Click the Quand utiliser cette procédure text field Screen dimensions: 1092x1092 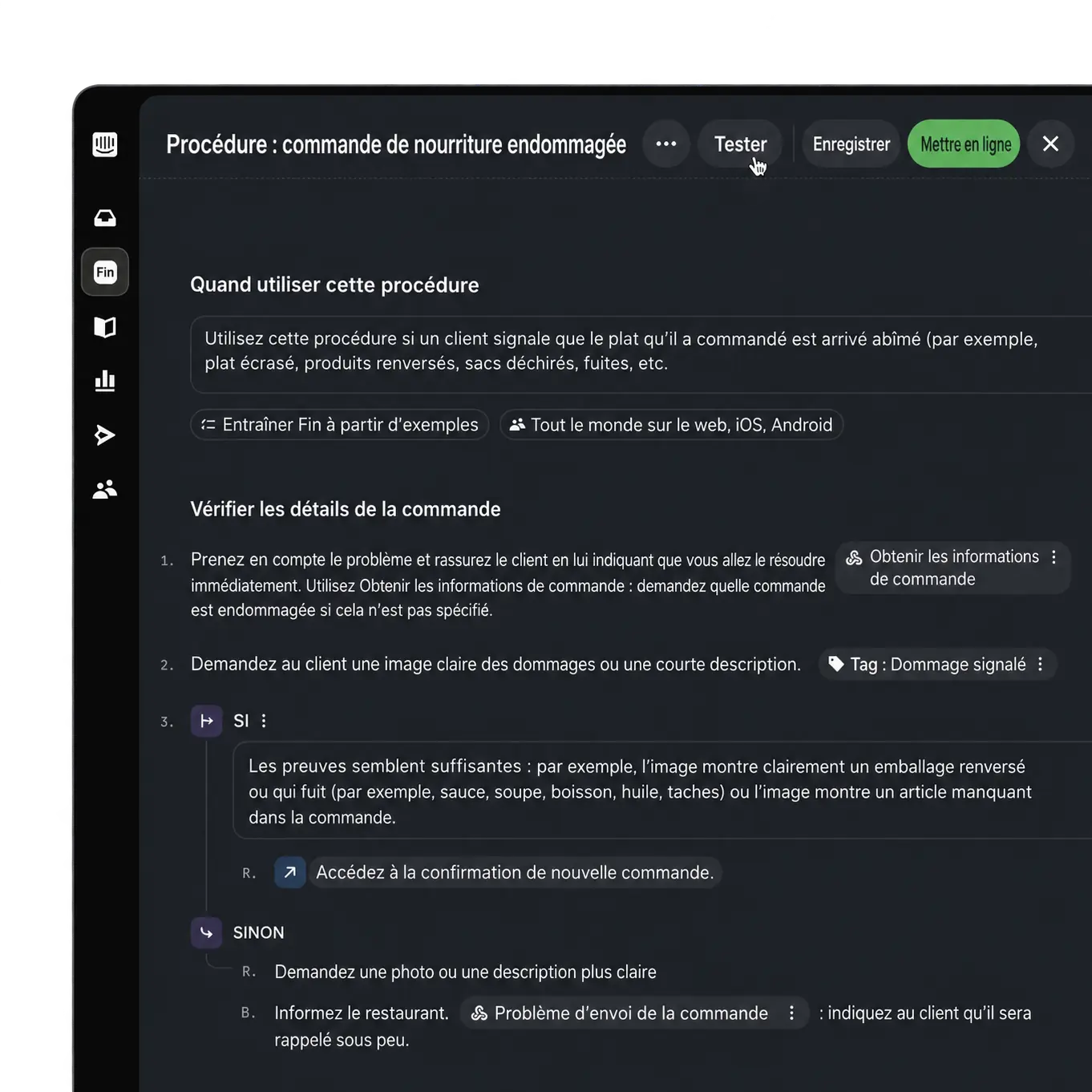click(x=641, y=354)
